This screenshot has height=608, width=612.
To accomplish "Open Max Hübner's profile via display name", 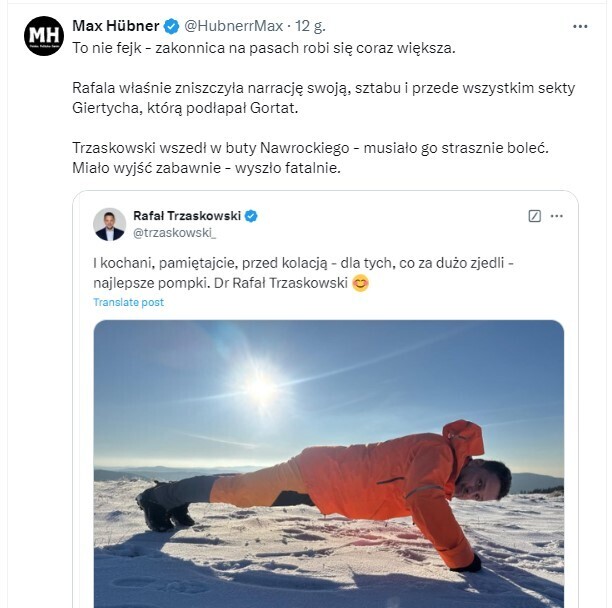I will pos(117,25).
